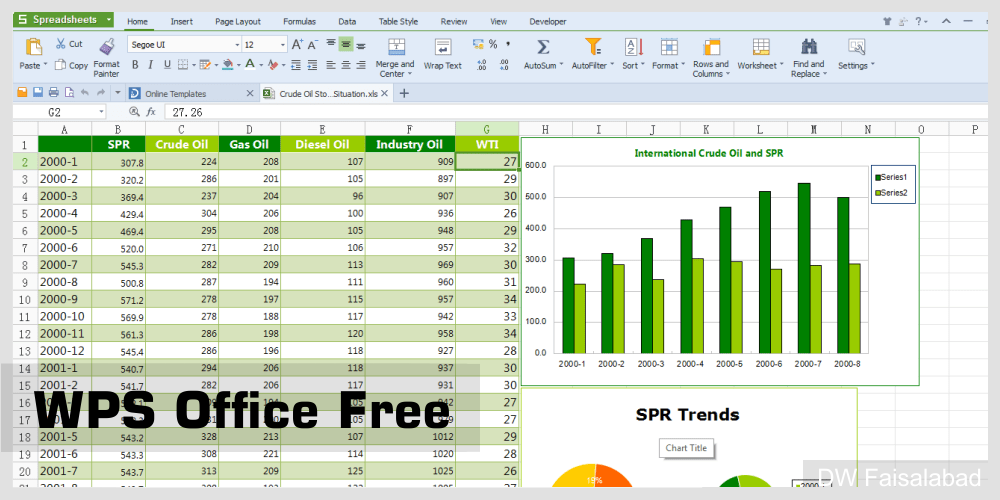Decrease the cell indent
The height and width of the screenshot is (500, 1000).
296,64
